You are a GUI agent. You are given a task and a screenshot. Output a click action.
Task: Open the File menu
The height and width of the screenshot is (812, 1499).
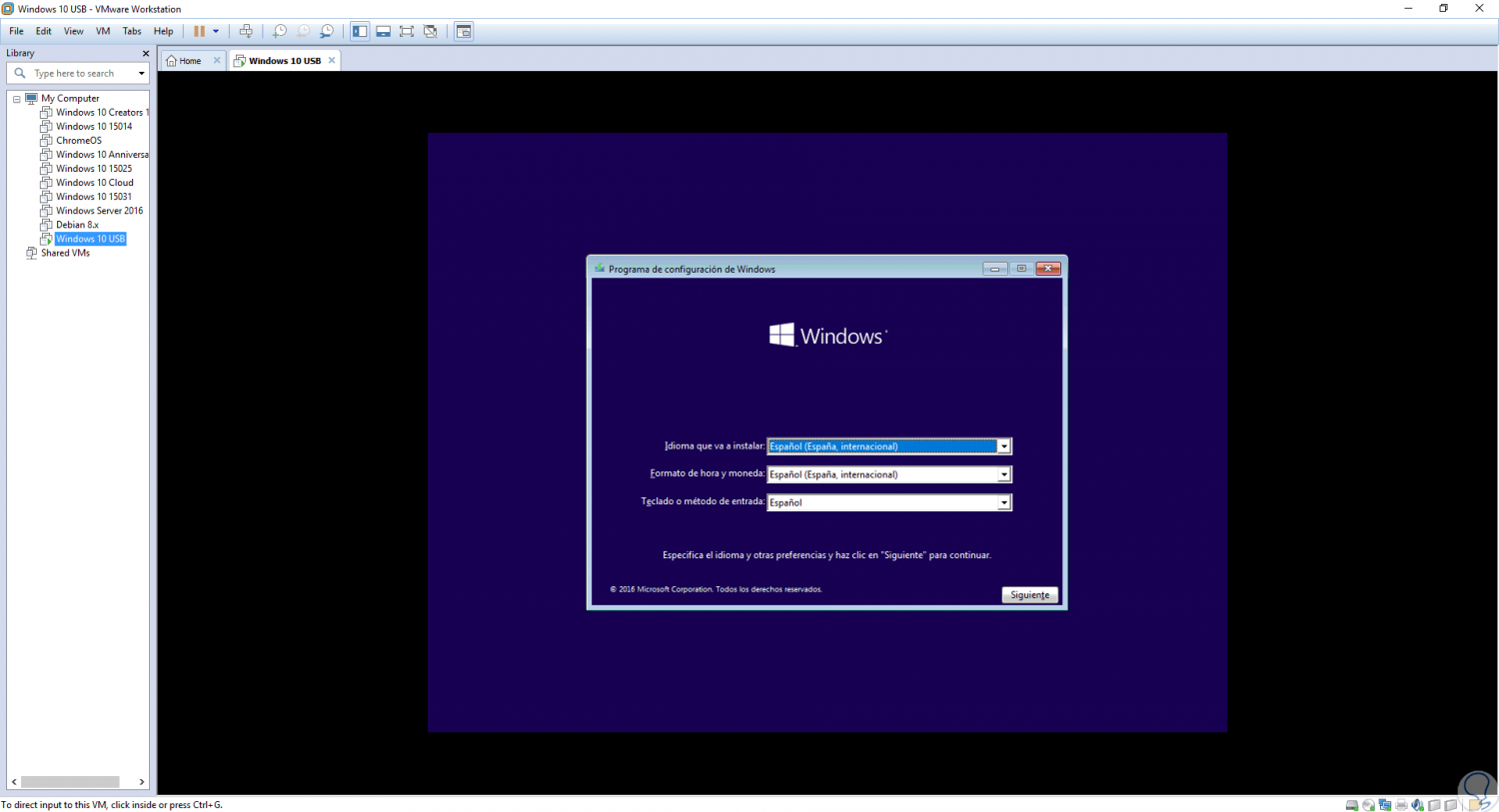coord(17,31)
